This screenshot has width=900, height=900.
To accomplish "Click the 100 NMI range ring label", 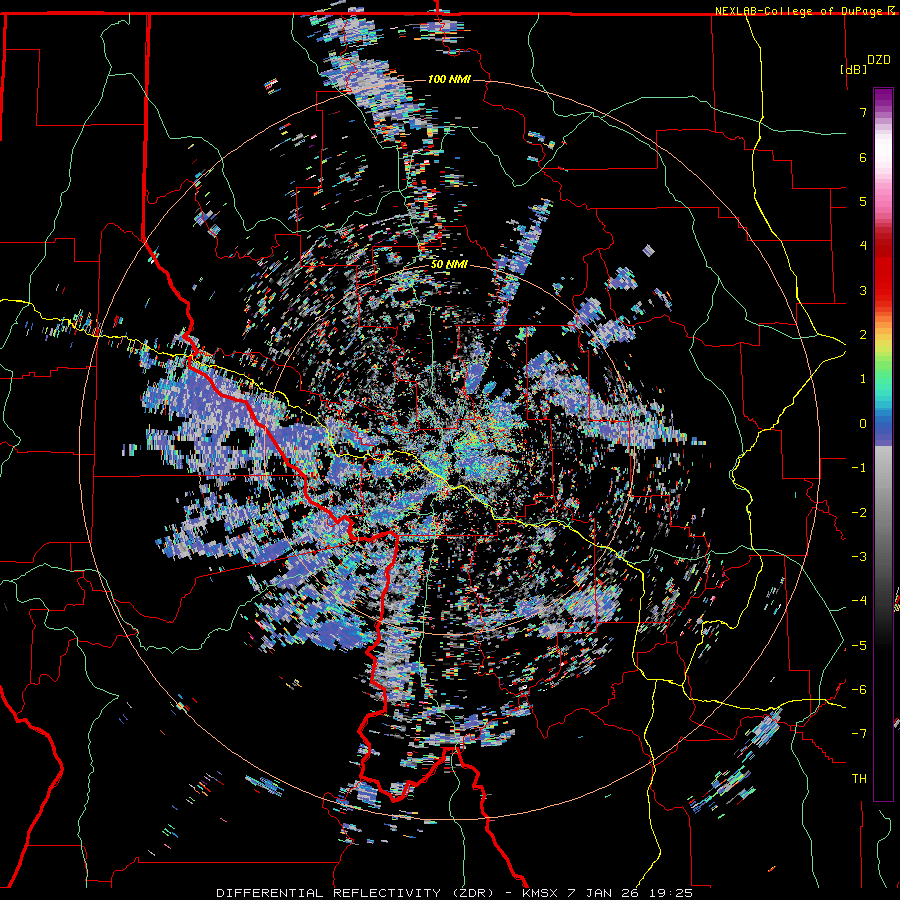I will (x=449, y=79).
